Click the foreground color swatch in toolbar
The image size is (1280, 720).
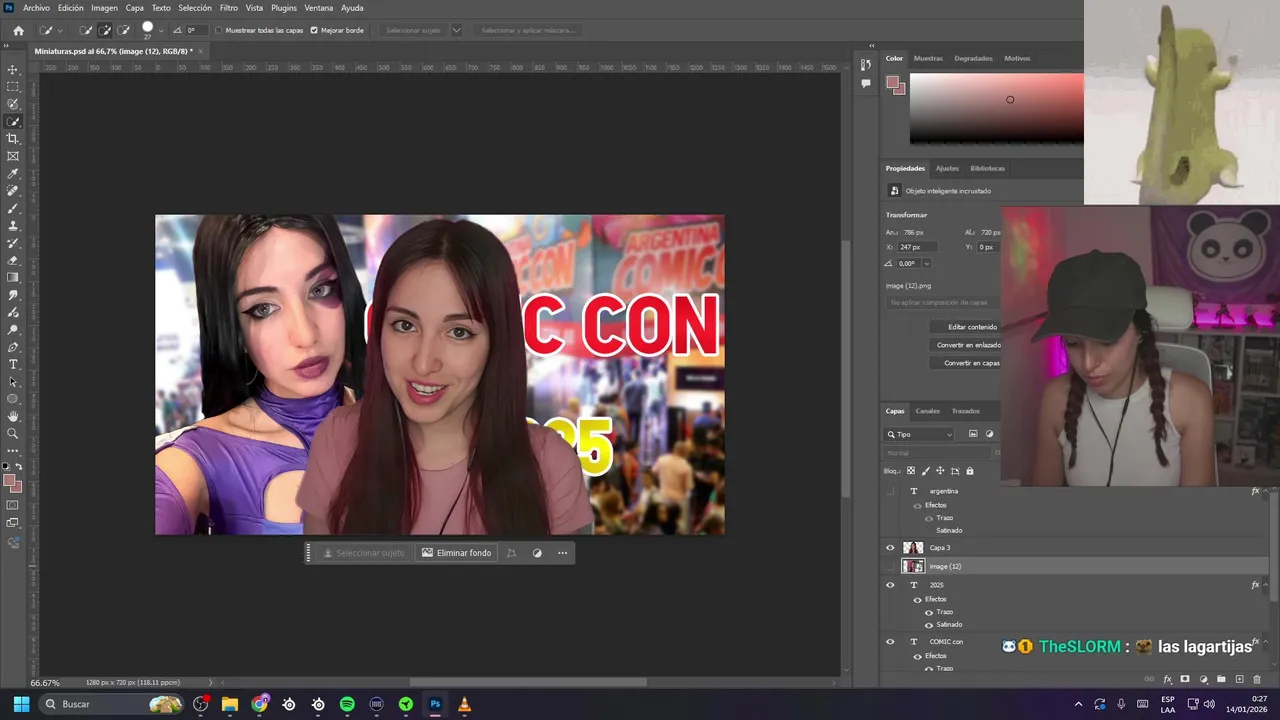click(x=10, y=481)
